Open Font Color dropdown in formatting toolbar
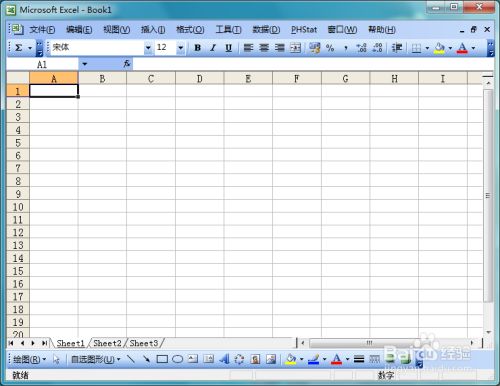 [x=473, y=48]
